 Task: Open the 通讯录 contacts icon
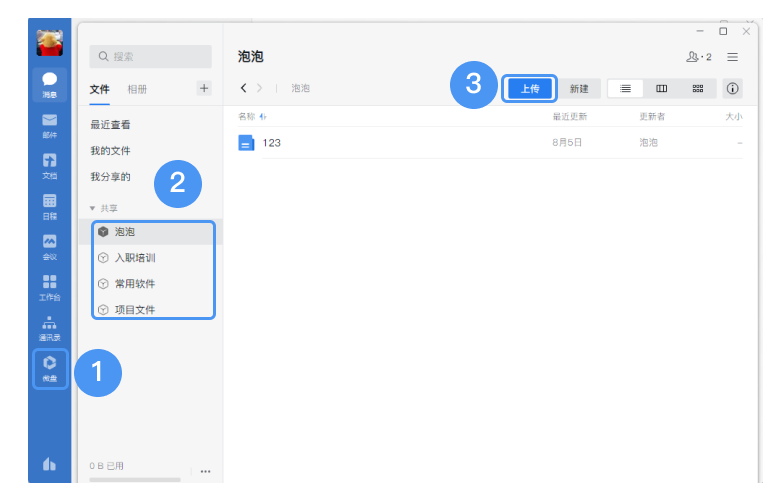[50, 328]
